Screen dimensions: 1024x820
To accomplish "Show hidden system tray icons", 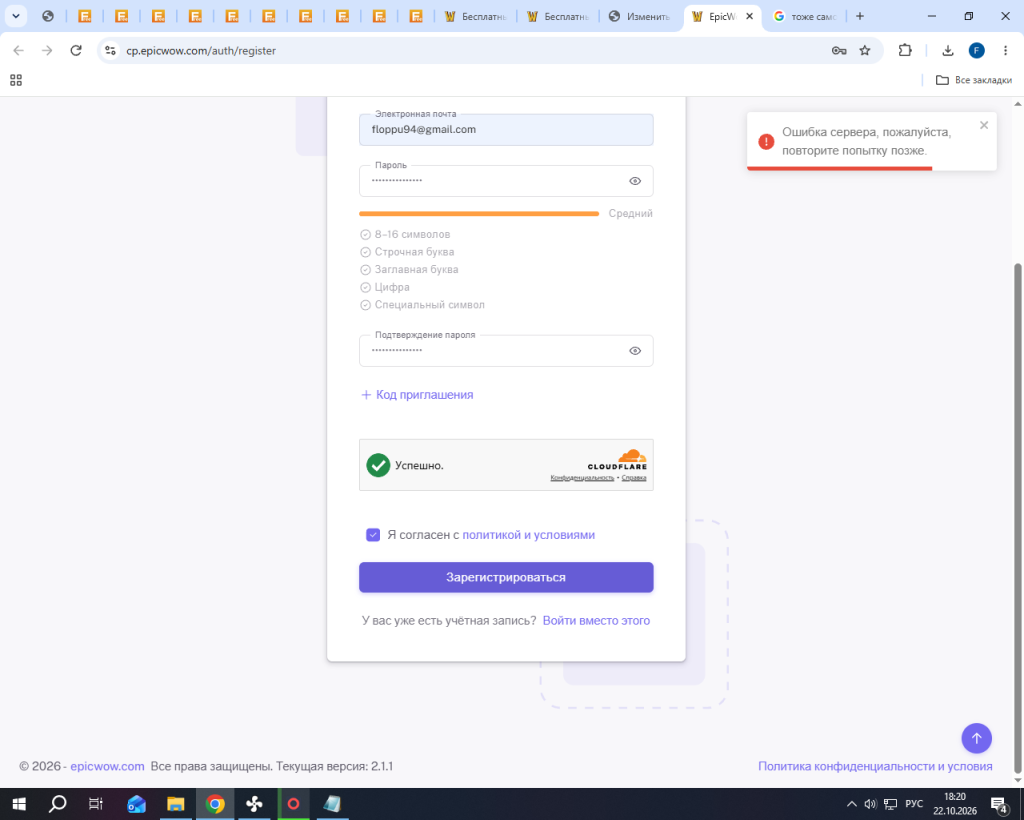I will coord(852,804).
